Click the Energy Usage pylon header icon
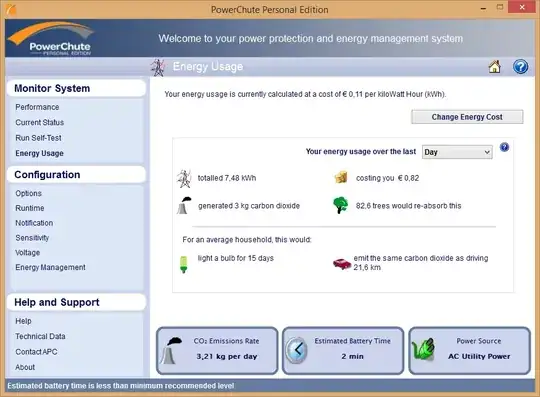 pyautogui.click(x=158, y=67)
